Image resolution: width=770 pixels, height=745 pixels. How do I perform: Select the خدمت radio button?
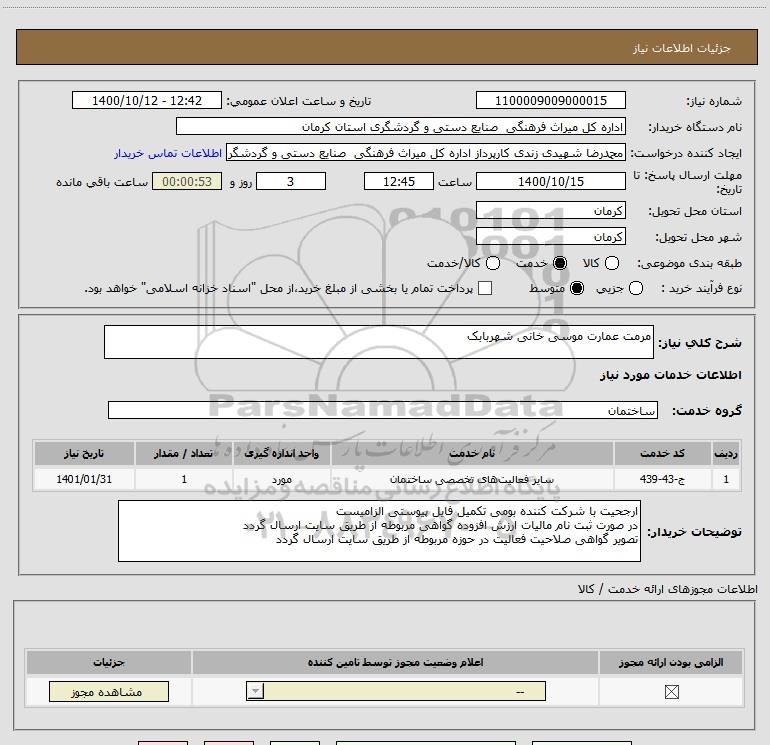pyautogui.click(x=559, y=263)
